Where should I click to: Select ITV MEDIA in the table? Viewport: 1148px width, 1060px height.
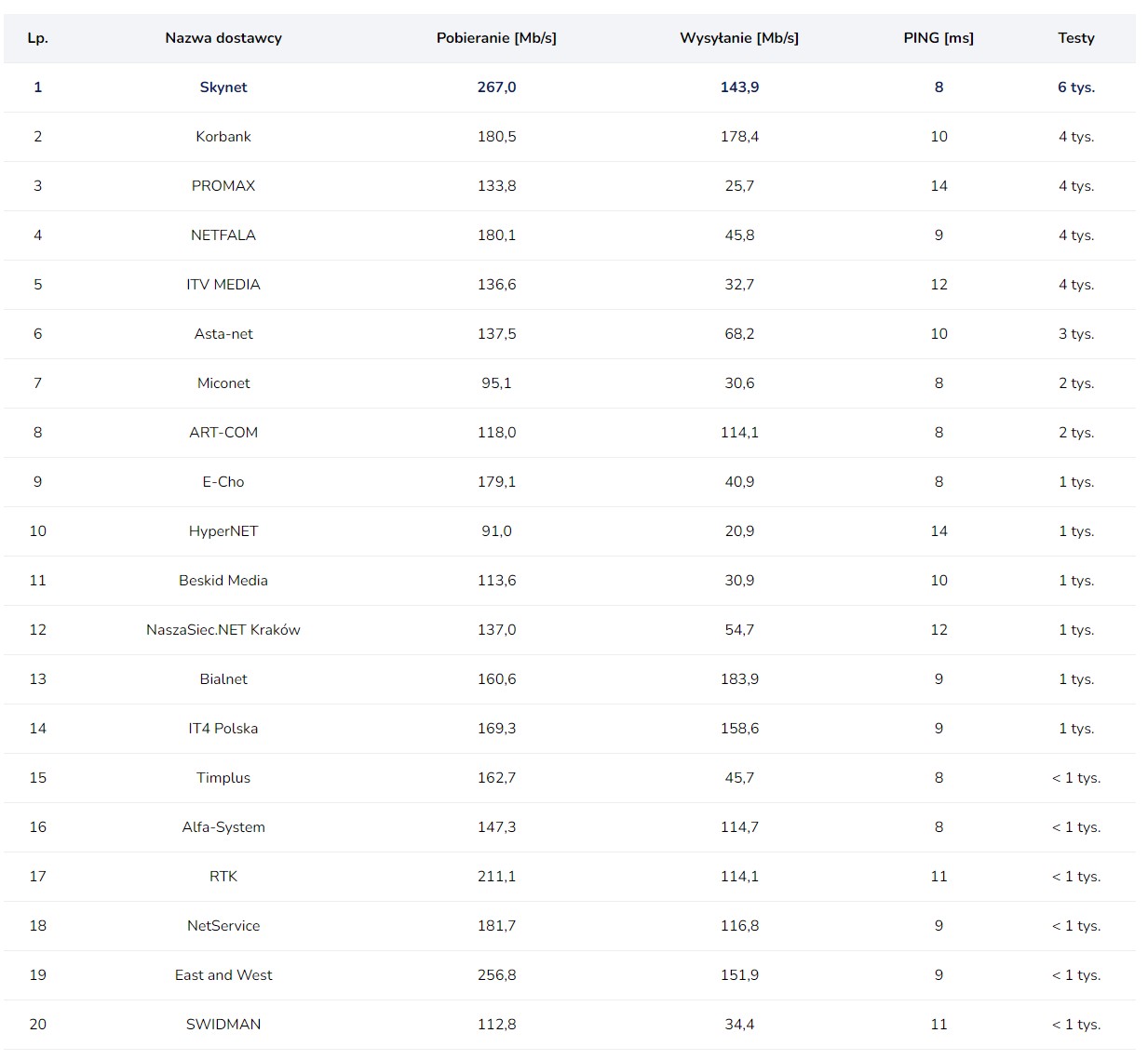223,285
